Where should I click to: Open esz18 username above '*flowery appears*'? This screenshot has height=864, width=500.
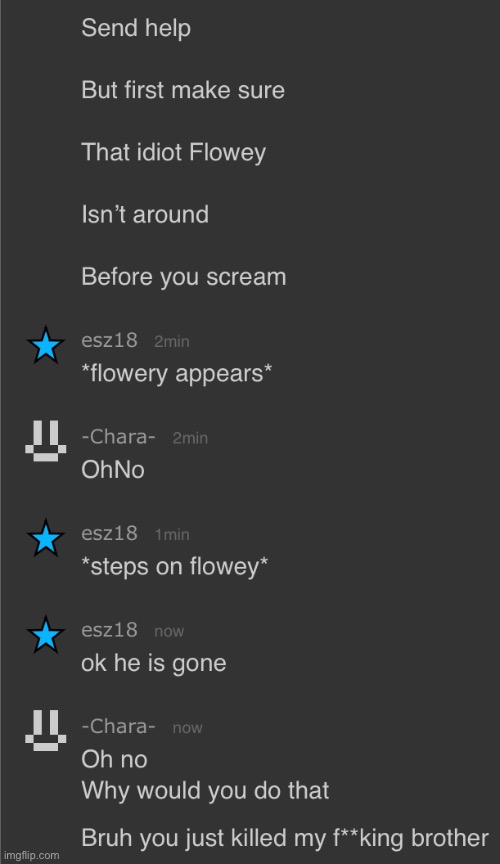[x=109, y=341]
